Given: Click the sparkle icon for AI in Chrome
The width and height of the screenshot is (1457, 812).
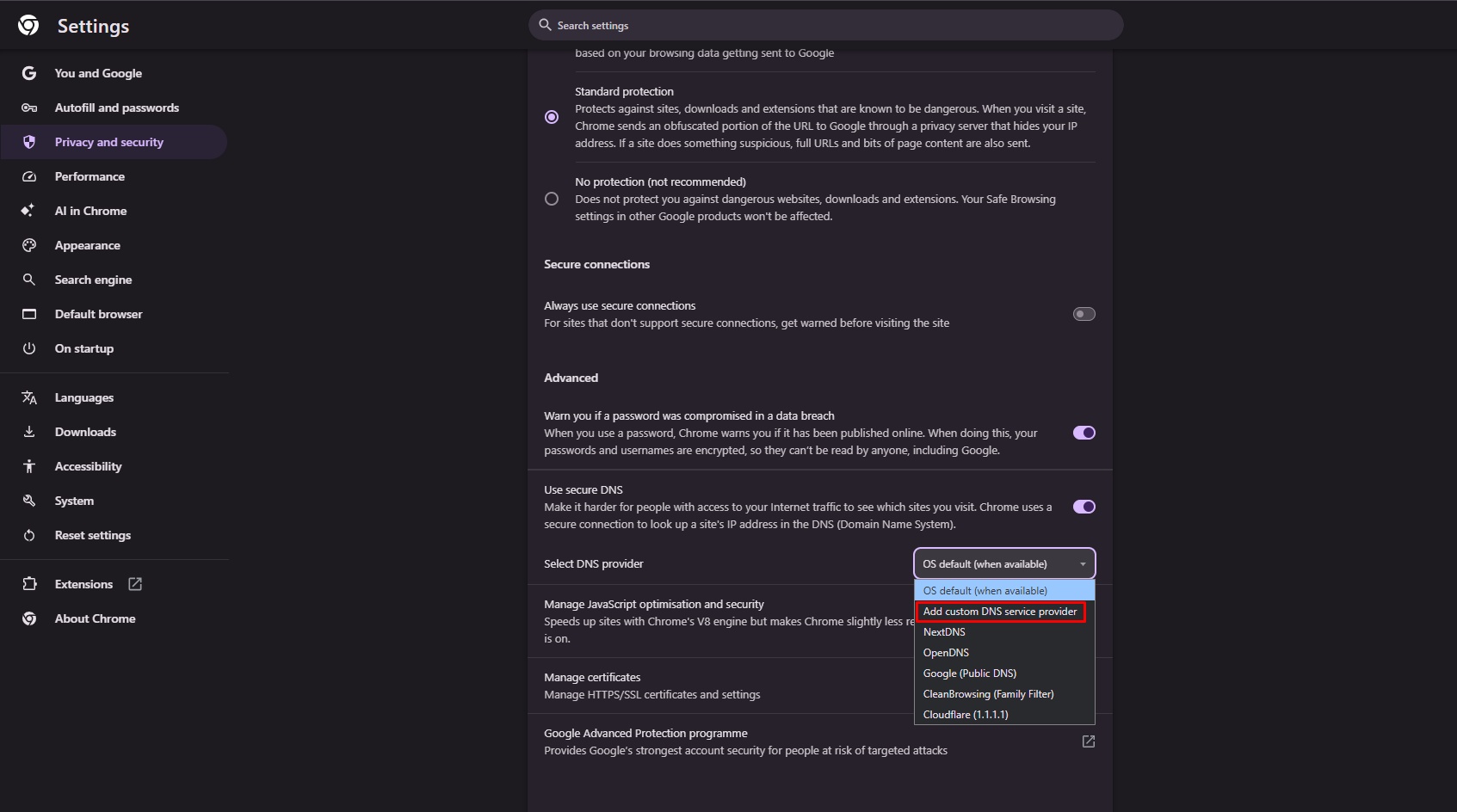Looking at the screenshot, I should (x=28, y=211).
